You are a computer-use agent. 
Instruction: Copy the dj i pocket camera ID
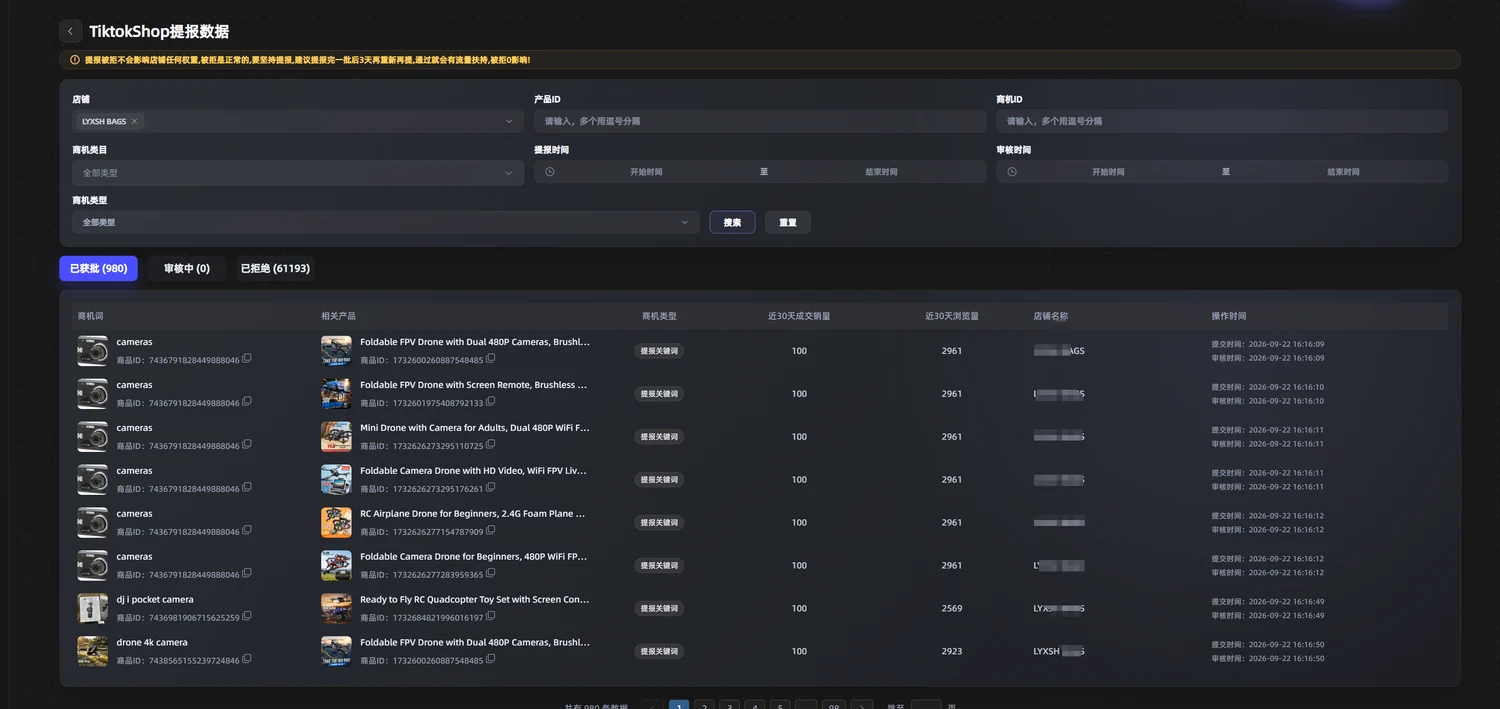coord(247,617)
